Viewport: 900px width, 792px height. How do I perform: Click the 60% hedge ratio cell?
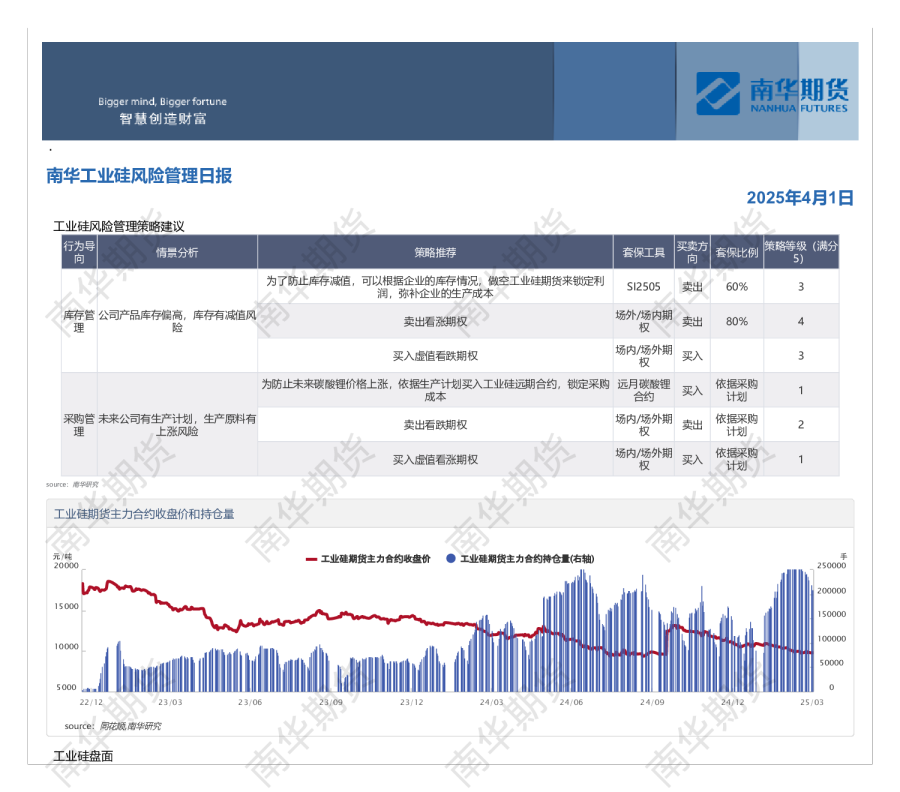pos(736,287)
